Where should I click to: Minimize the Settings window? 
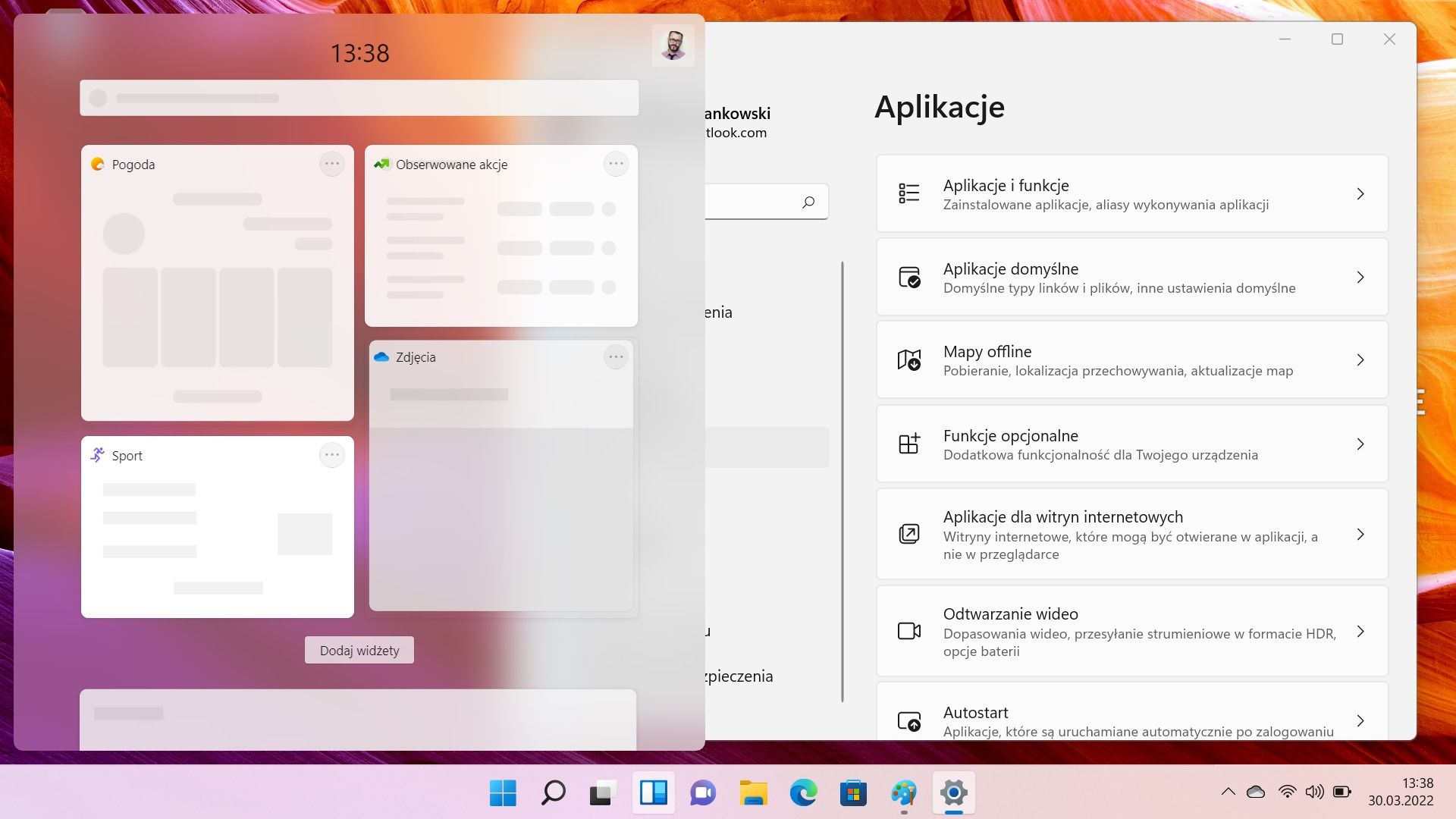pos(1285,39)
